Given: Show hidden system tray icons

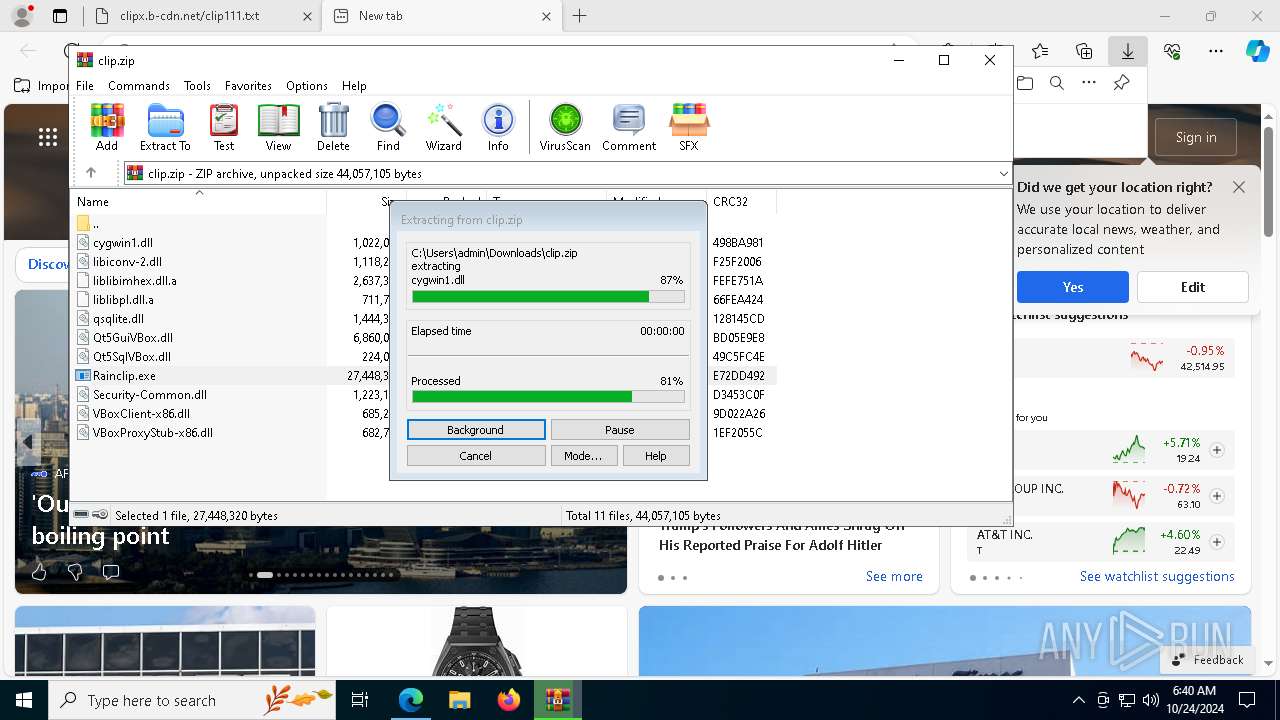Looking at the screenshot, I should point(1078,700).
